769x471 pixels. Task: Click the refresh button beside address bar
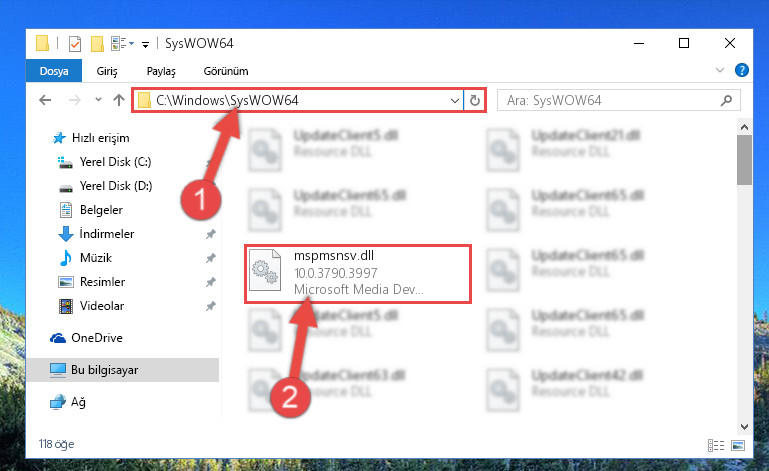pos(474,101)
